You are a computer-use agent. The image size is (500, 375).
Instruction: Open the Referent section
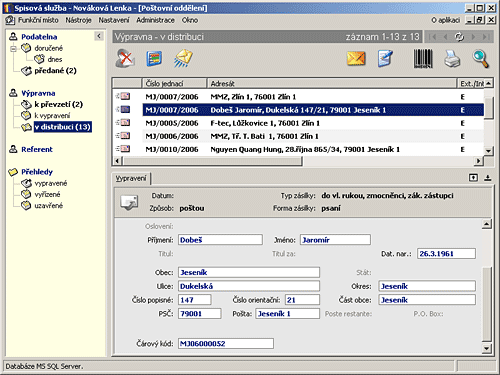pos(37,149)
